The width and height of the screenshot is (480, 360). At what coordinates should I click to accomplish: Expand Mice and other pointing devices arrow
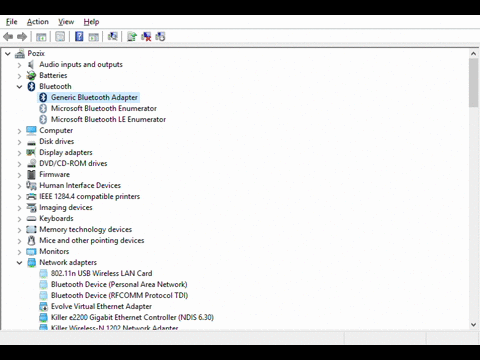click(x=19, y=241)
